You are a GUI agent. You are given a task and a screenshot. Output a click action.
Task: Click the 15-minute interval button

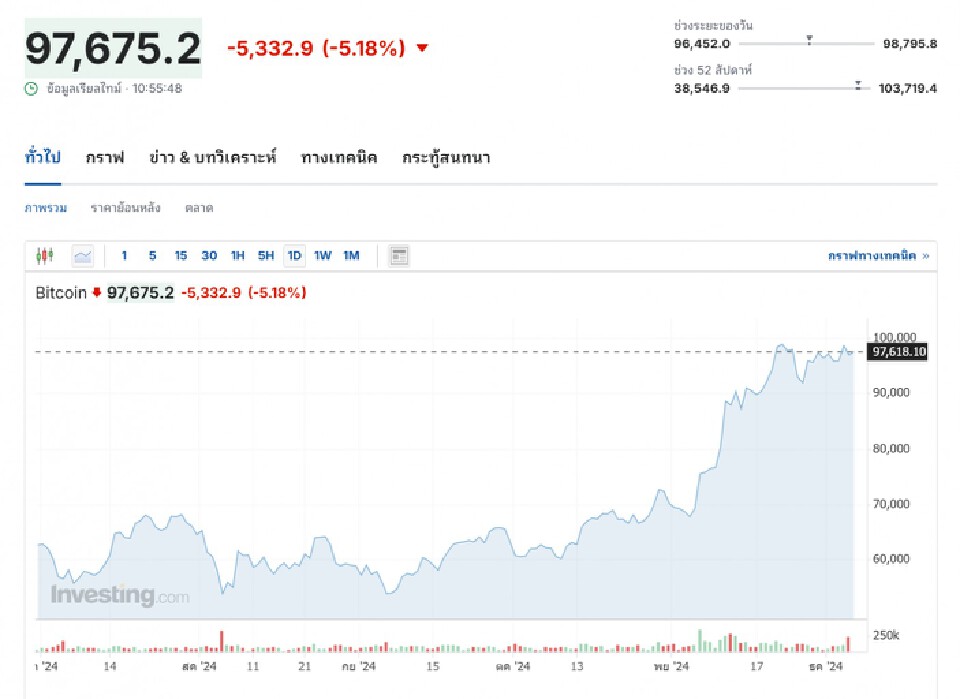pyautogui.click(x=180, y=255)
